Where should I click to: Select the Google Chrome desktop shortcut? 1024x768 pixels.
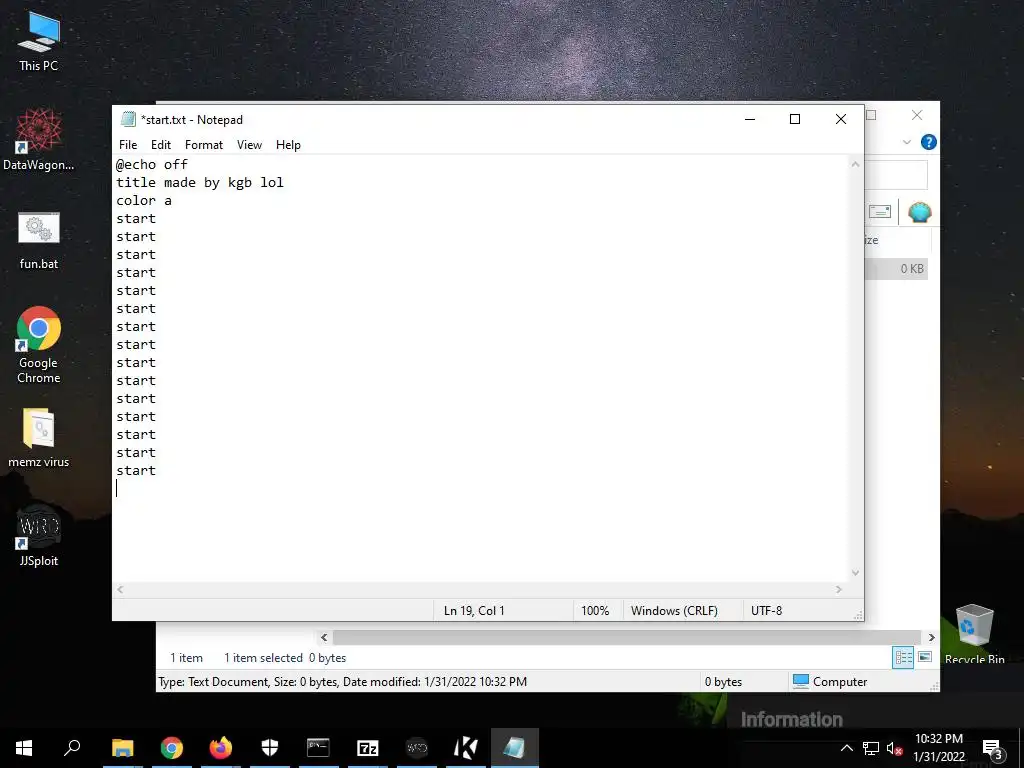[39, 344]
